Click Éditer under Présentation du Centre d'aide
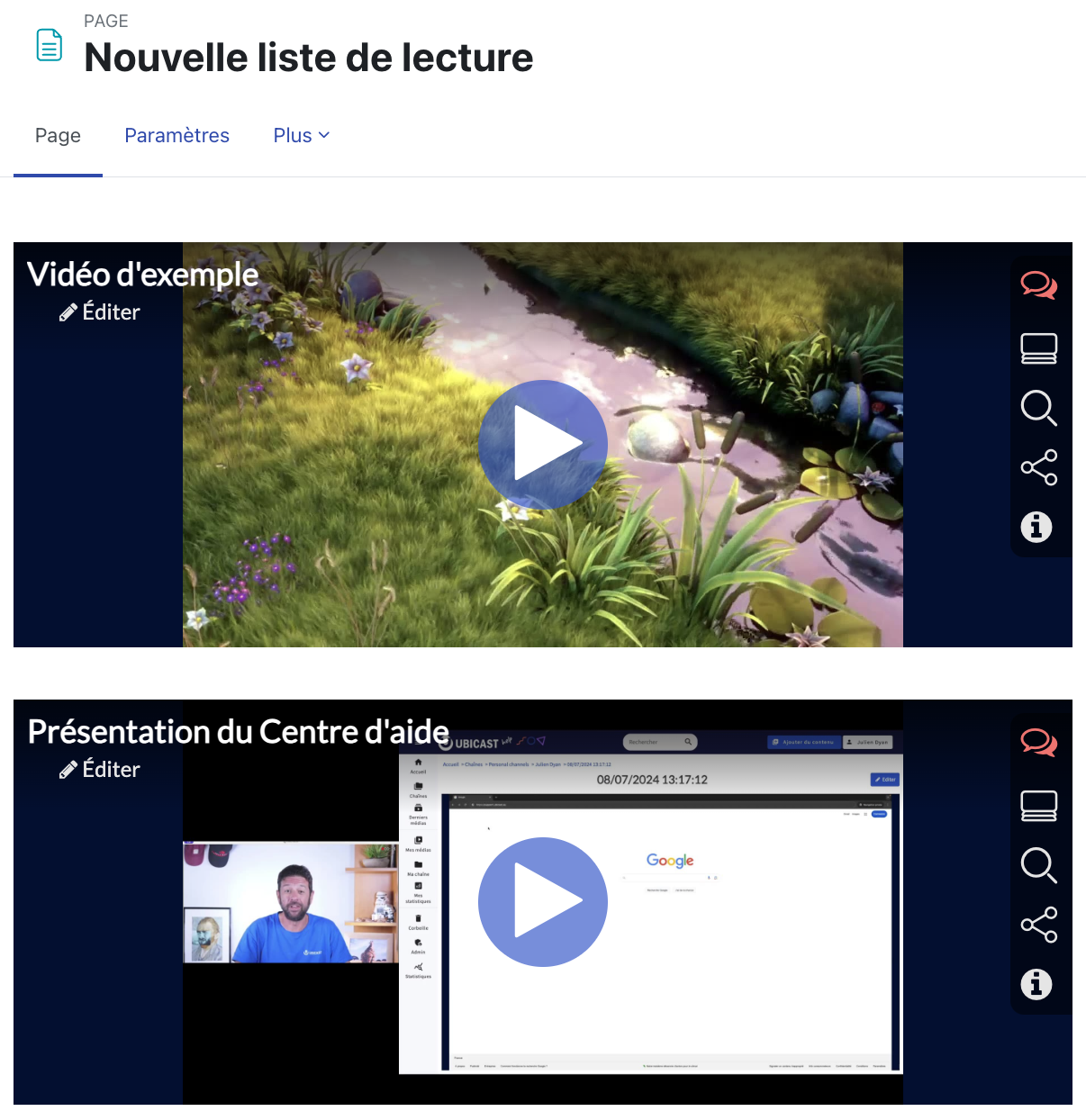Image resolution: width=1086 pixels, height=1120 pixels. coord(100,770)
